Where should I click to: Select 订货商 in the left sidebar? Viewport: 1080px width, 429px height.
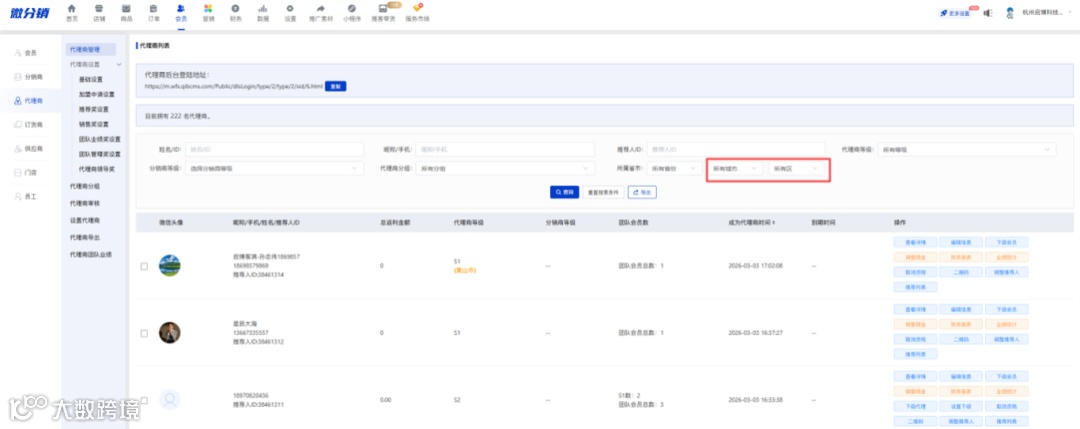click(30, 125)
